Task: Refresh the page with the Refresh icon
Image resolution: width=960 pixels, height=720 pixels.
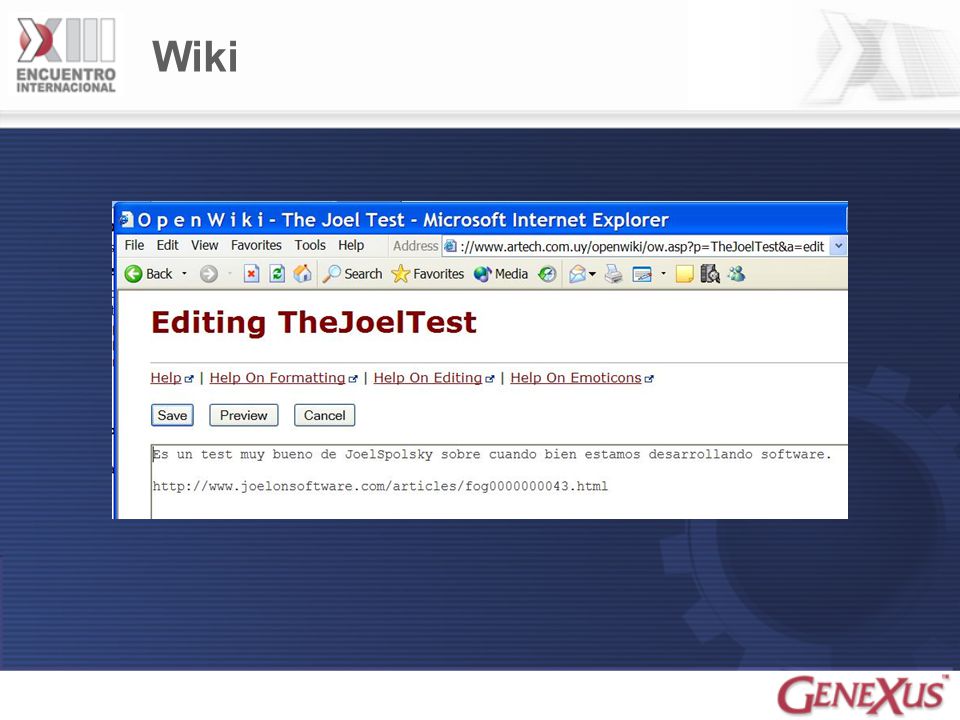Action: [277, 274]
